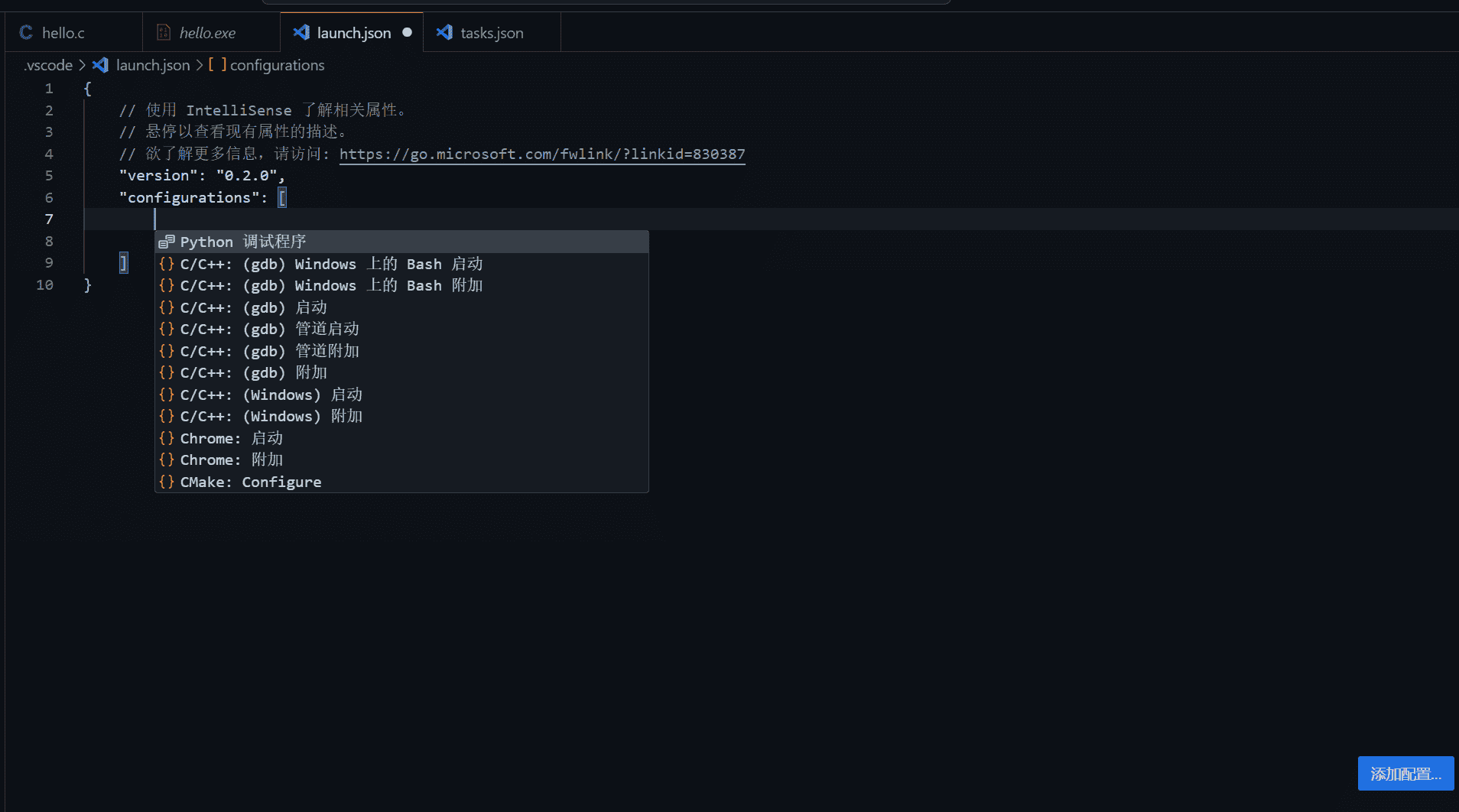Image resolution: width=1459 pixels, height=812 pixels.
Task: Click line number 5 in the gutter
Action: pyautogui.click(x=49, y=175)
